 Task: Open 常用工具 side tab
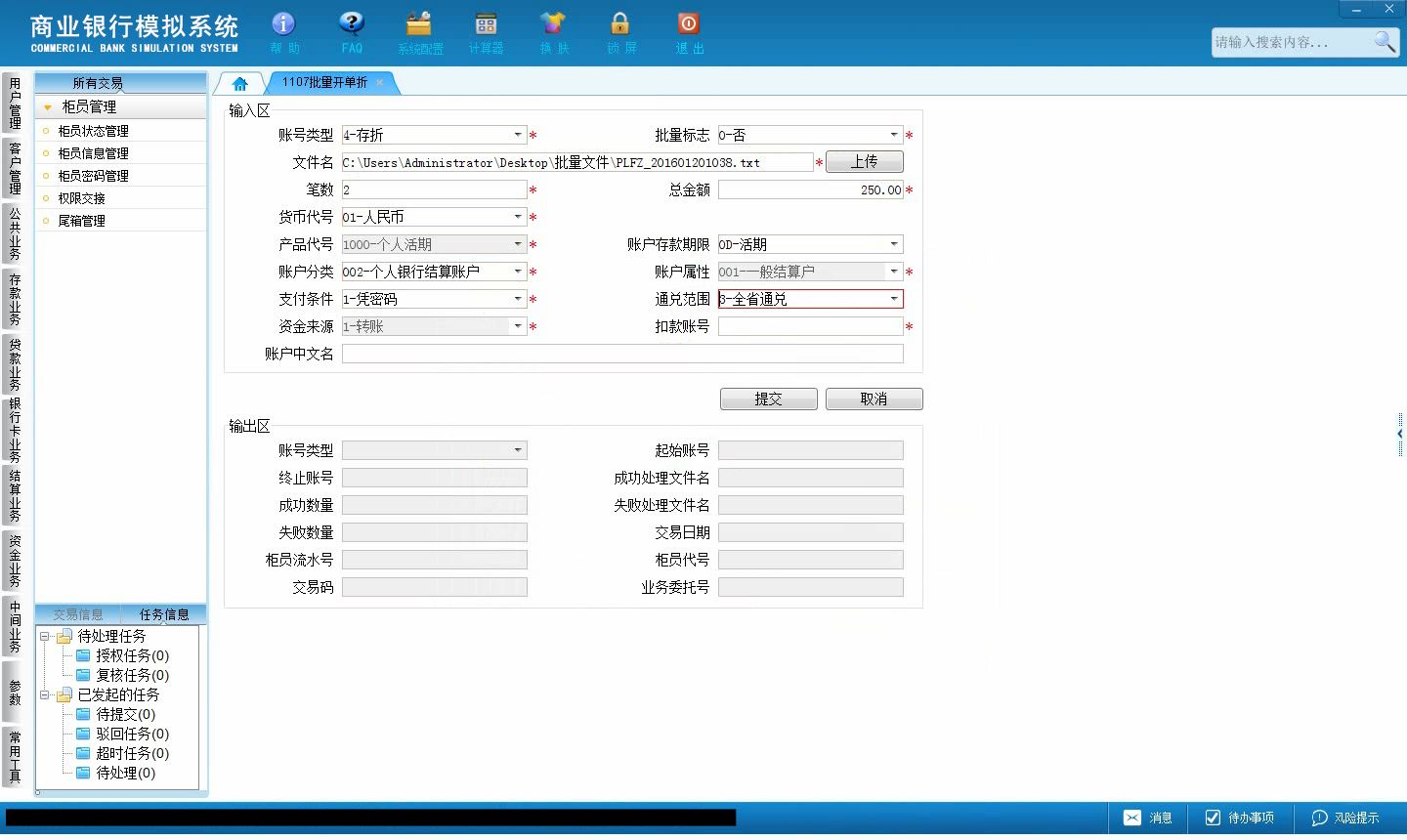[x=14, y=757]
